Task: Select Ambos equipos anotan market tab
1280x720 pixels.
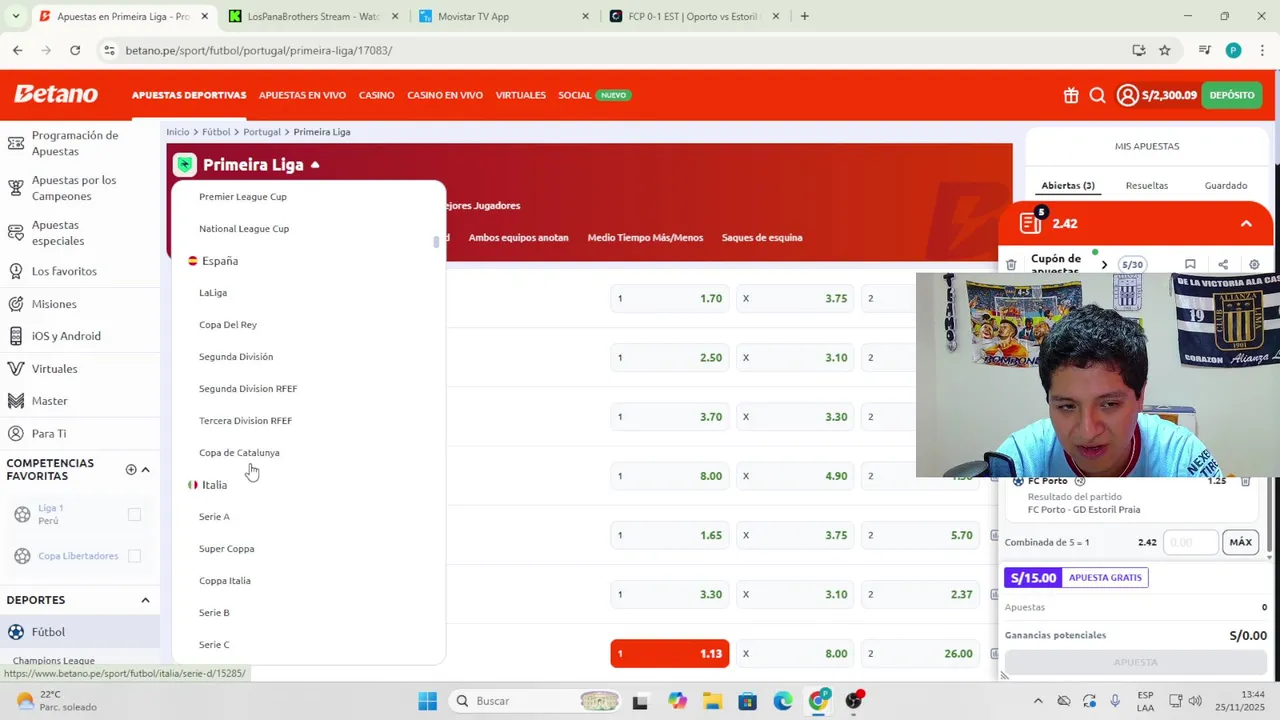Action: [x=518, y=238]
